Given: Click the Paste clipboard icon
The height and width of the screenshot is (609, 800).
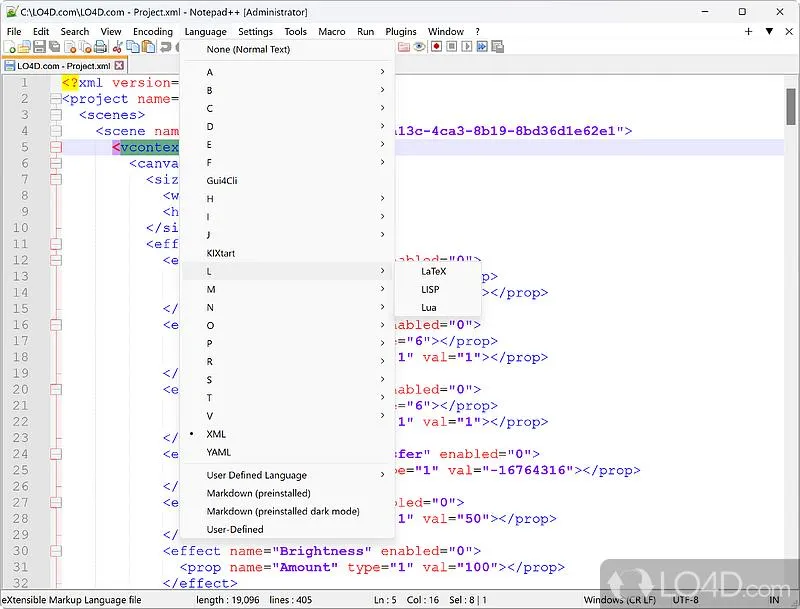Looking at the screenshot, I should coord(148,47).
